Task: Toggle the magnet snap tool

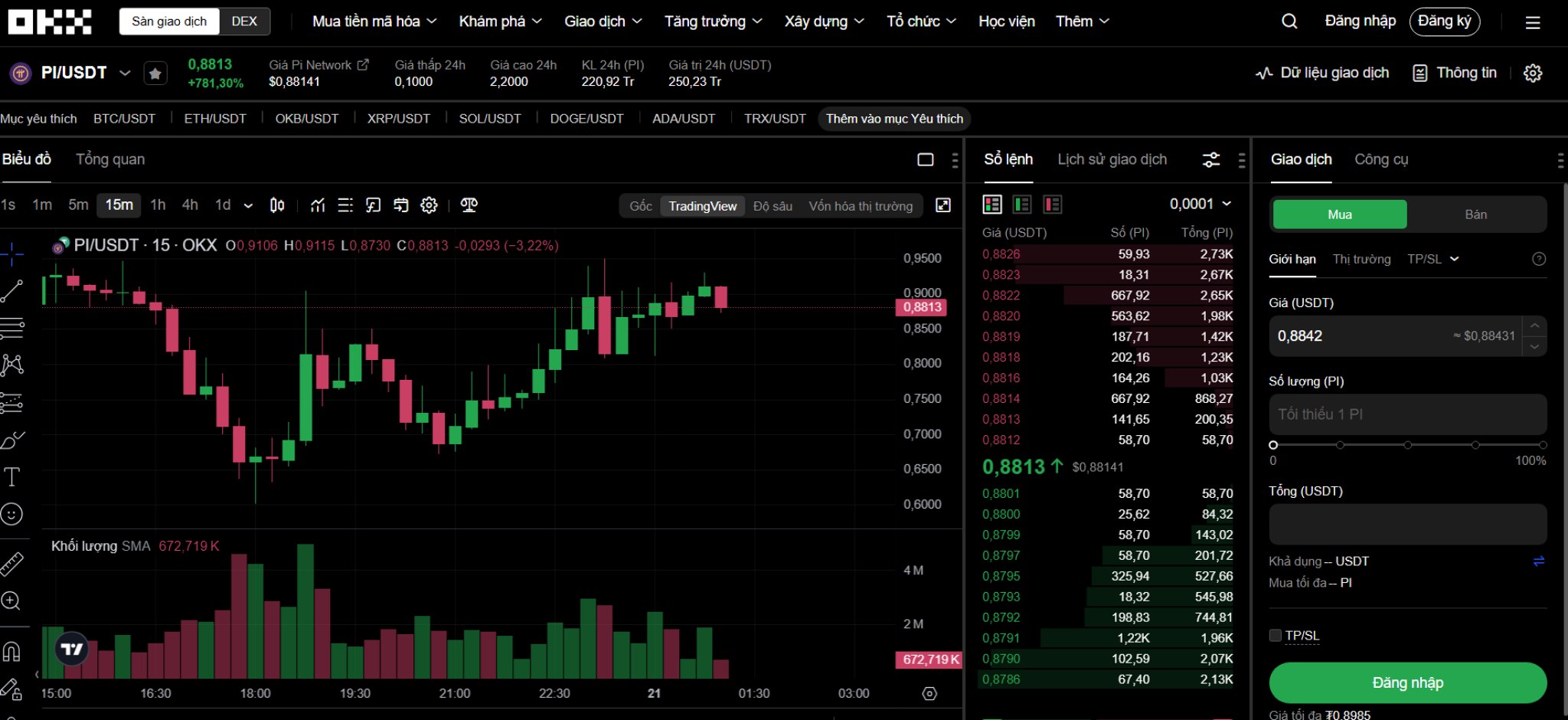Action: pyautogui.click(x=11, y=651)
